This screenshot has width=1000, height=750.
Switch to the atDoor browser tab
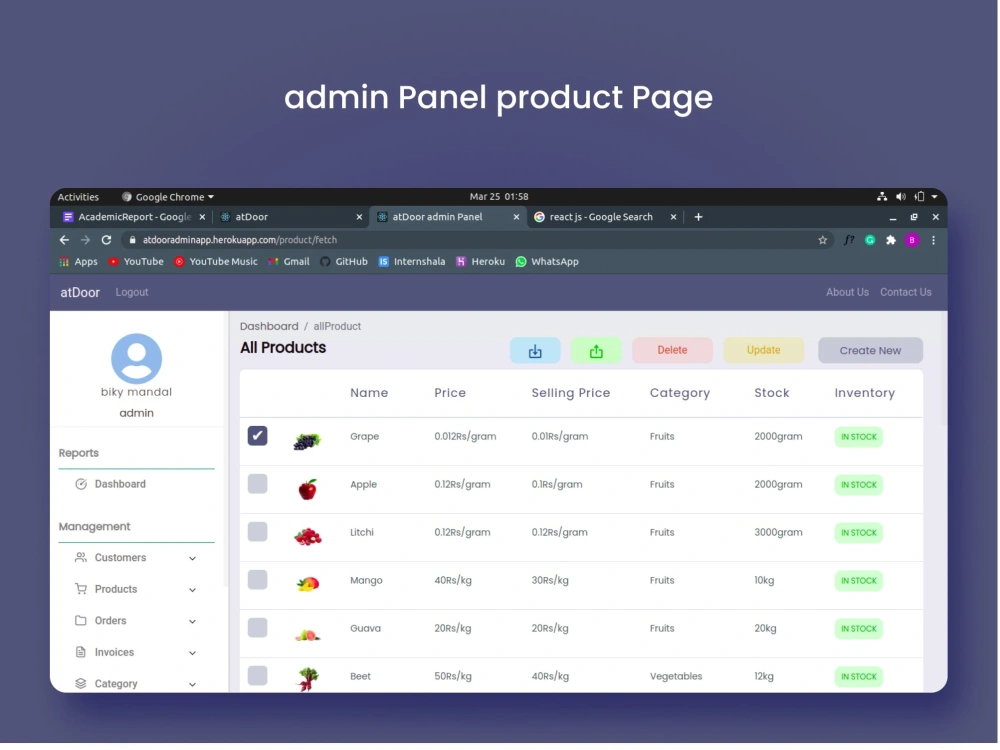tap(291, 217)
